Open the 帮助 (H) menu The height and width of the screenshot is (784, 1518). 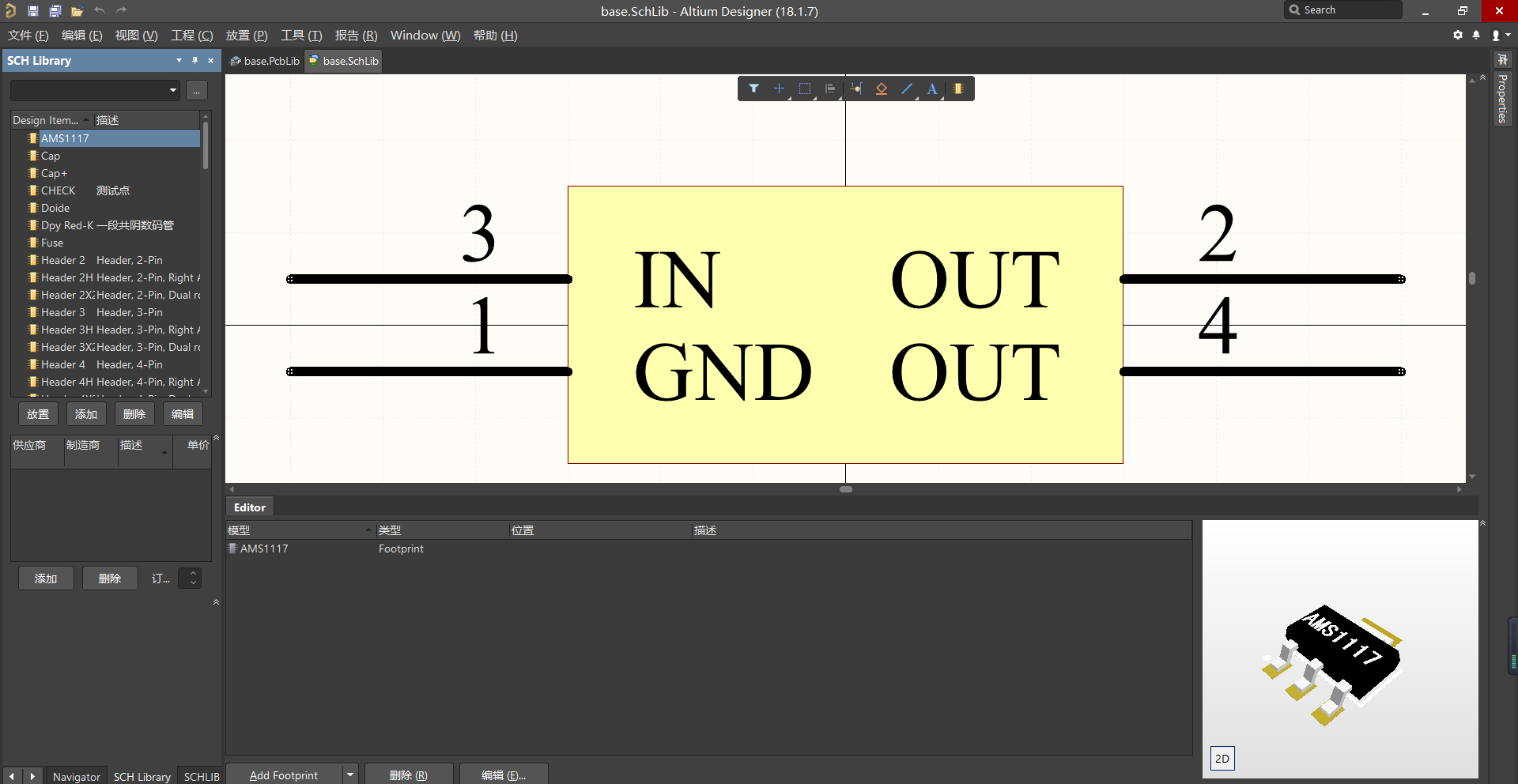(x=495, y=36)
